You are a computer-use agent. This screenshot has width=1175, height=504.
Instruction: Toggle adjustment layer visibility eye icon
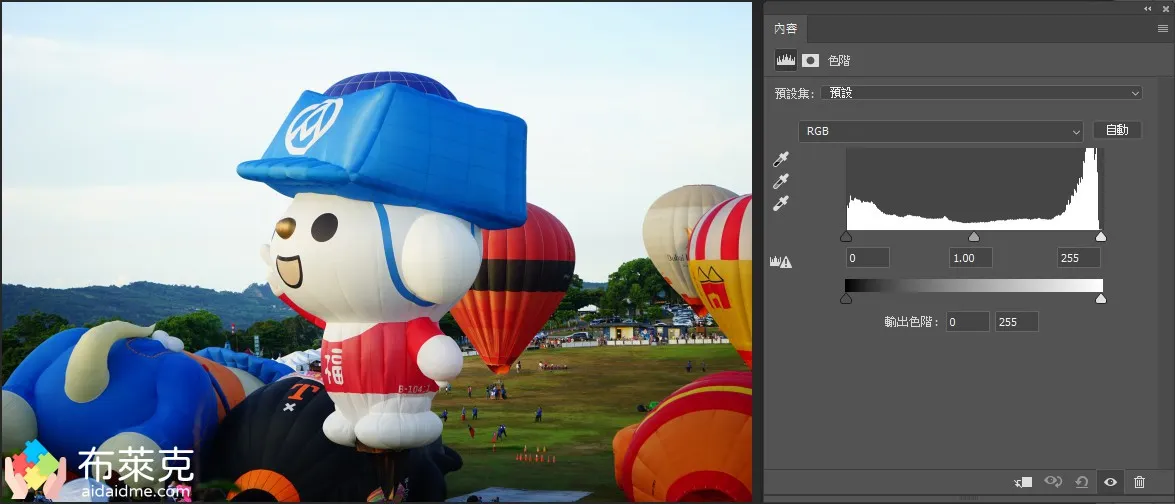click(x=1110, y=482)
